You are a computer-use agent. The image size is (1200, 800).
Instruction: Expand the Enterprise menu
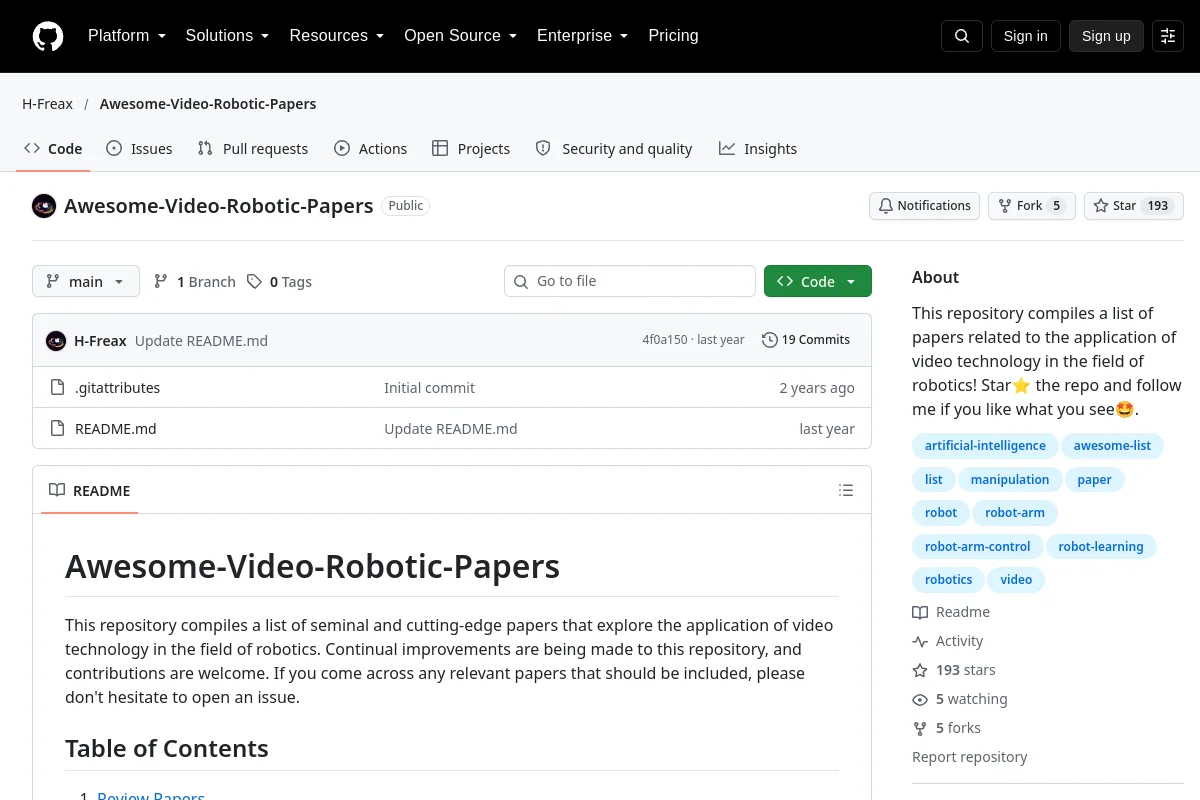pos(582,36)
